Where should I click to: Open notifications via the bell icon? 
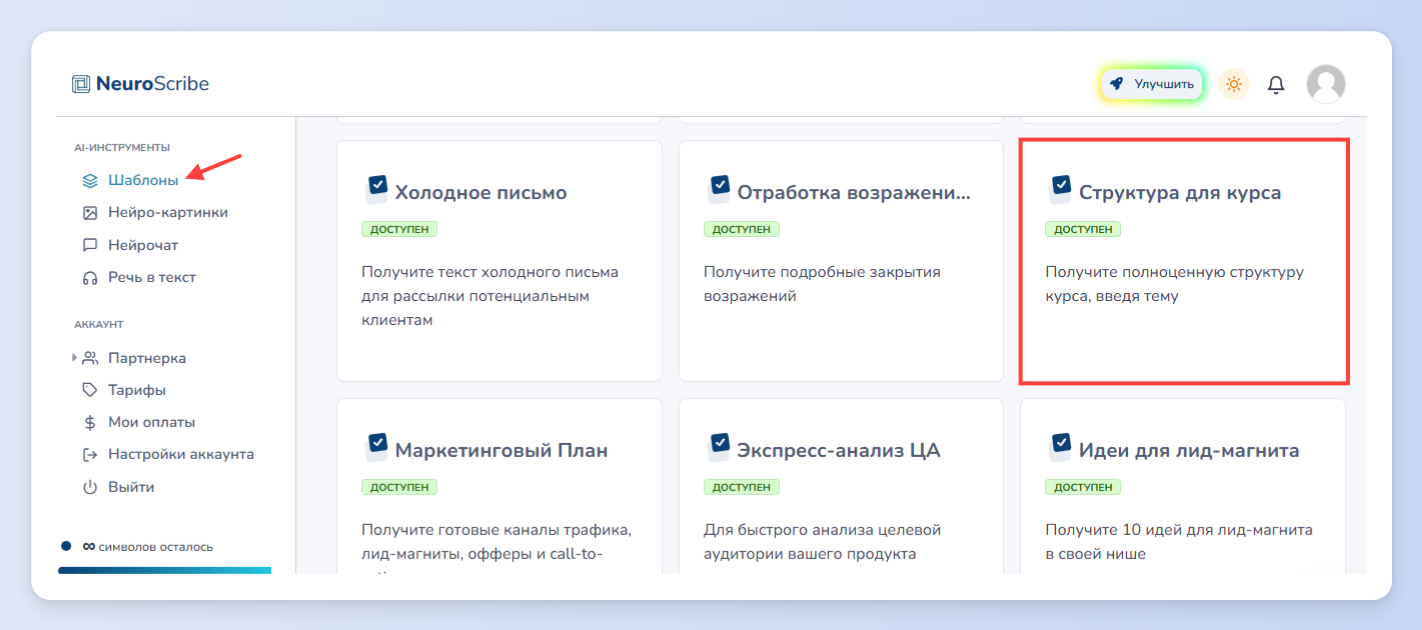[1276, 85]
